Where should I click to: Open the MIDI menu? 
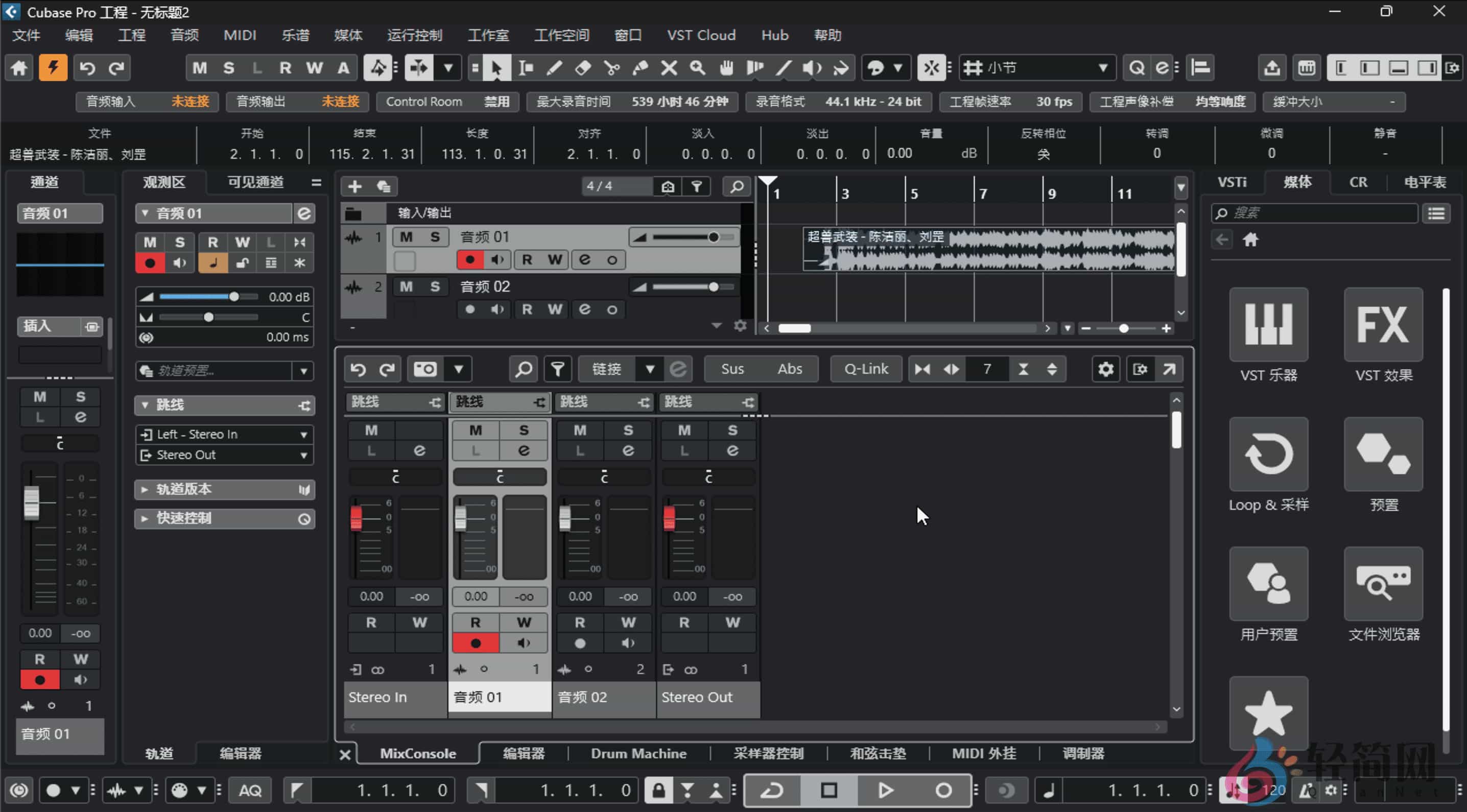[x=240, y=35]
